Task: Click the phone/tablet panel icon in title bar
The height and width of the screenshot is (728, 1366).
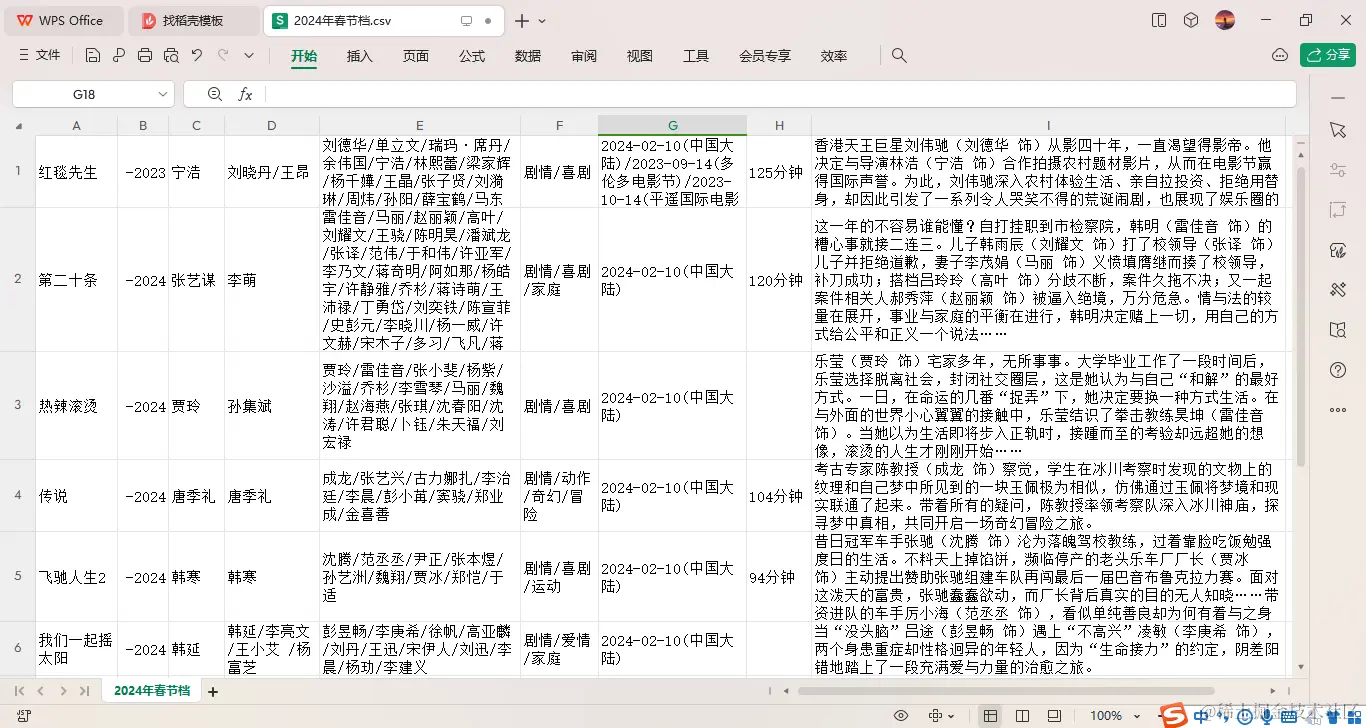Action: [1159, 20]
